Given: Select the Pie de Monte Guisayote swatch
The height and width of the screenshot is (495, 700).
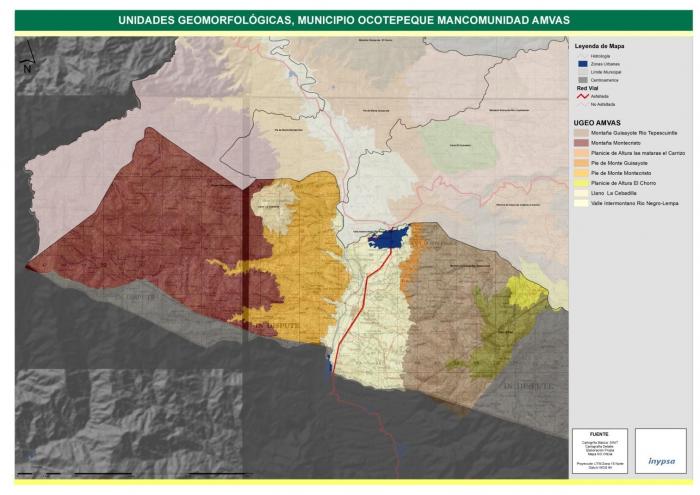Looking at the screenshot, I should click(x=581, y=162).
